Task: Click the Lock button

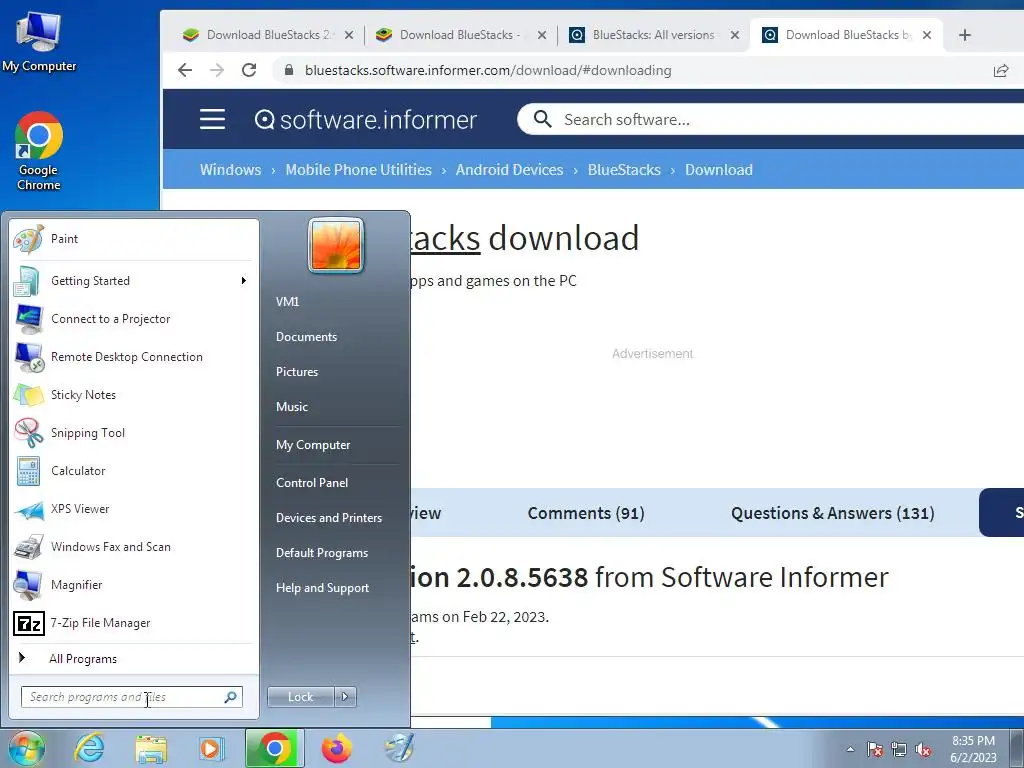Action: tap(300, 697)
